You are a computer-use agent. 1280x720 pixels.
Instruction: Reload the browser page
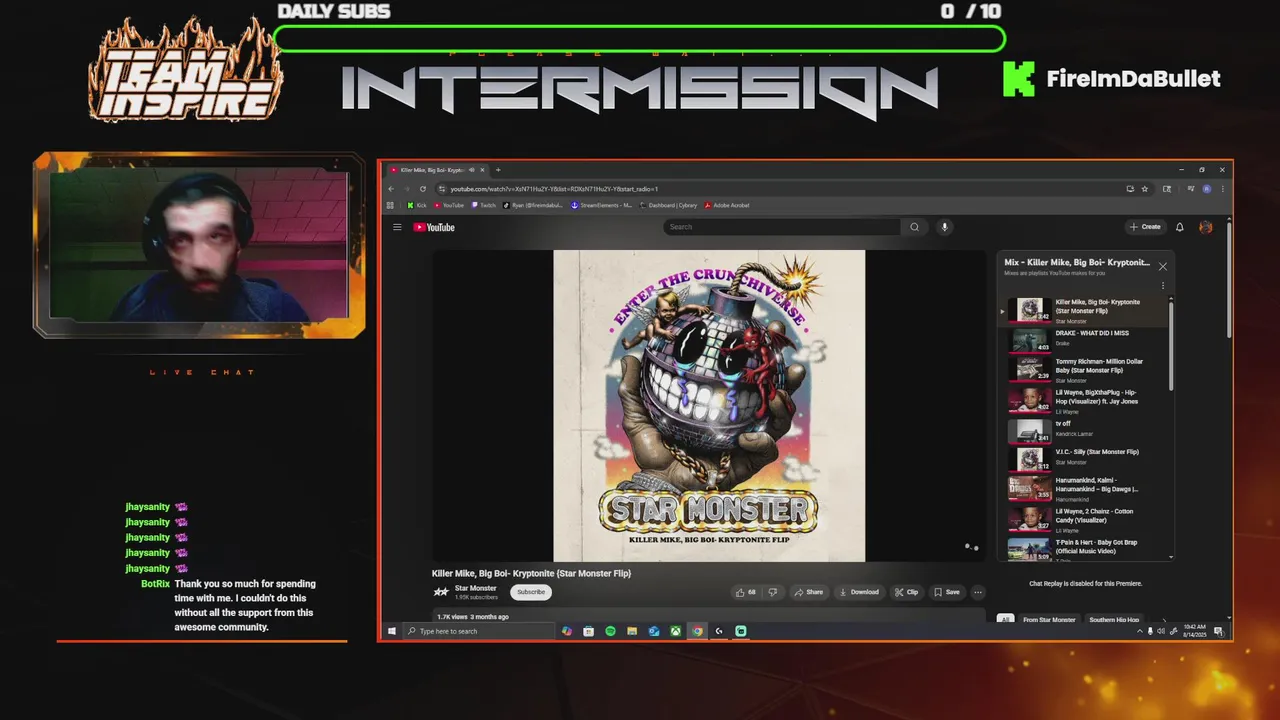[x=422, y=188]
